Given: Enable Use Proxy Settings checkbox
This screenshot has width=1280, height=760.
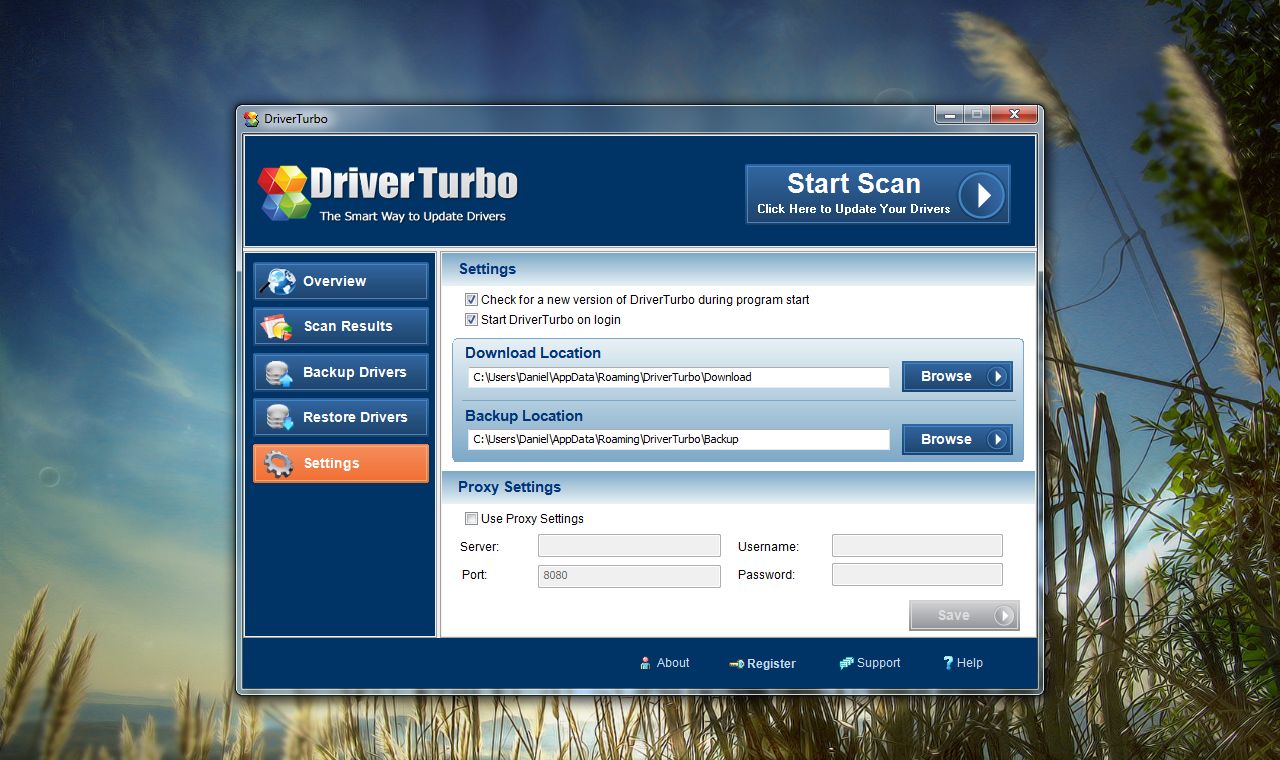Looking at the screenshot, I should point(472,519).
